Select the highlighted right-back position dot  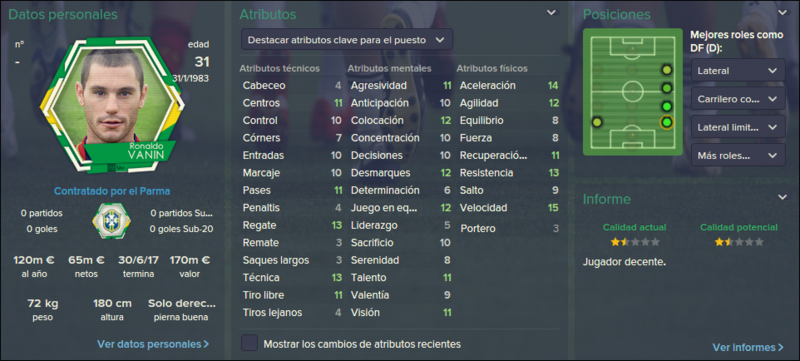click(x=666, y=122)
